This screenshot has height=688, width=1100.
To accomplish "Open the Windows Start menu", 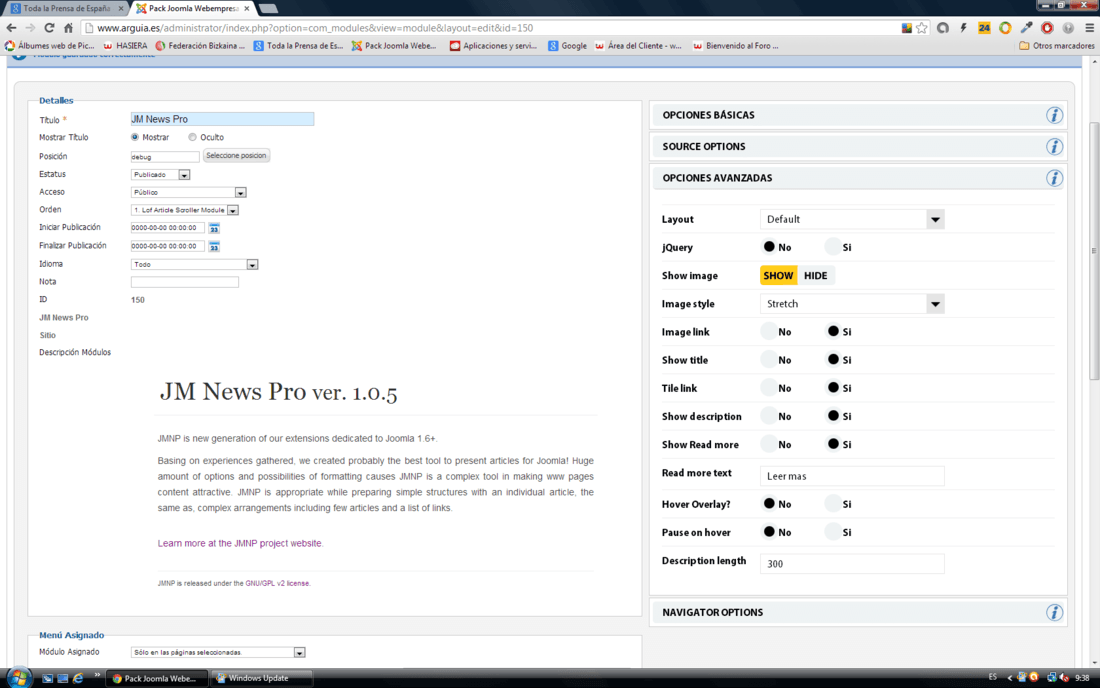I will tap(18, 678).
